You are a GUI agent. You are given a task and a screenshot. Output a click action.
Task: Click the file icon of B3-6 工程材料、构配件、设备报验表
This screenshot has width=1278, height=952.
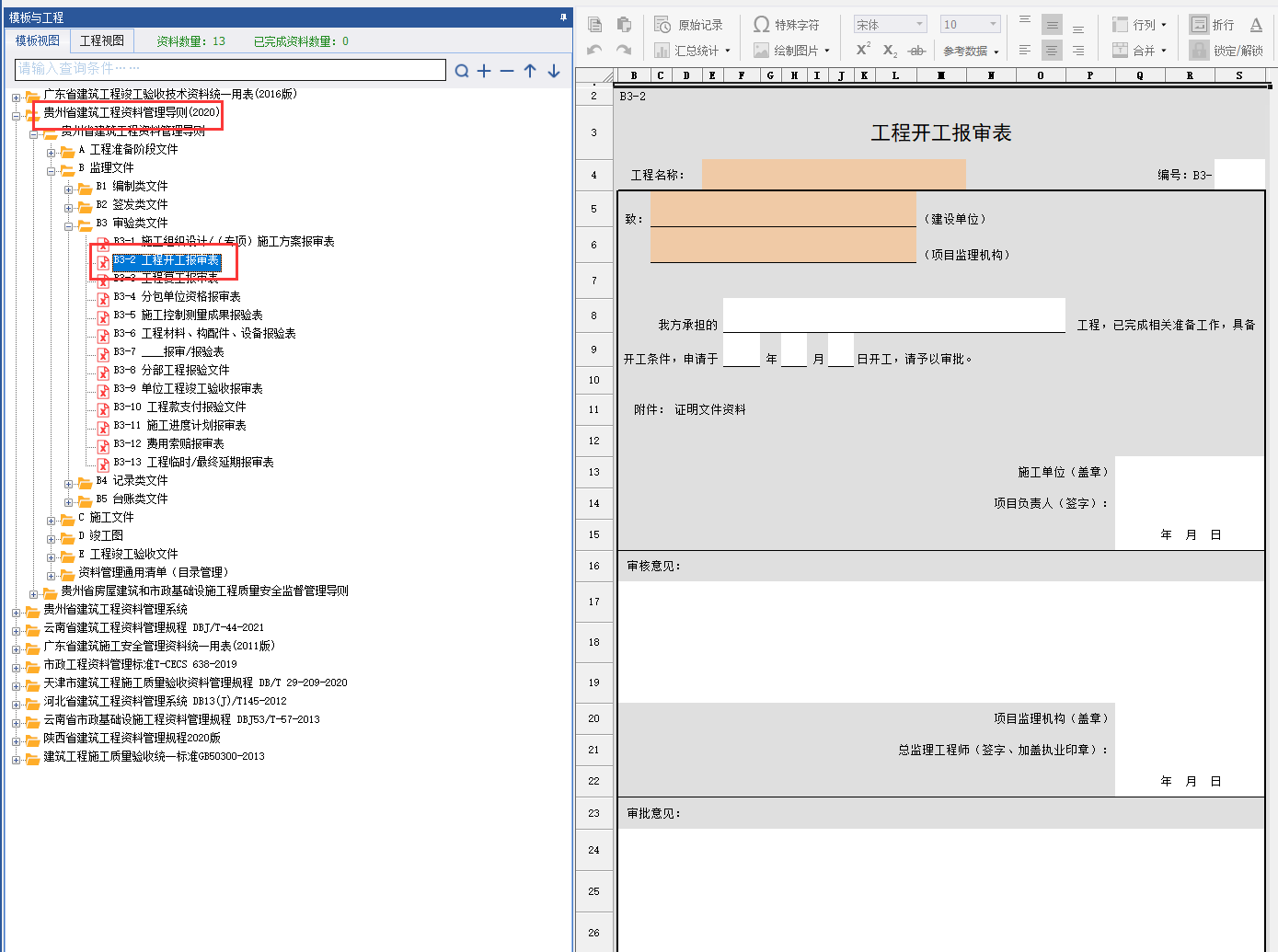point(103,336)
